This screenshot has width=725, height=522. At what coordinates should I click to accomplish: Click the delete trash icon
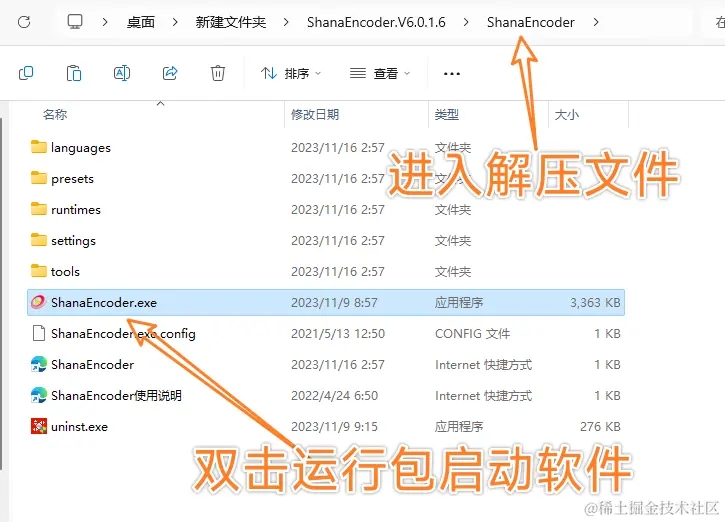click(x=218, y=73)
